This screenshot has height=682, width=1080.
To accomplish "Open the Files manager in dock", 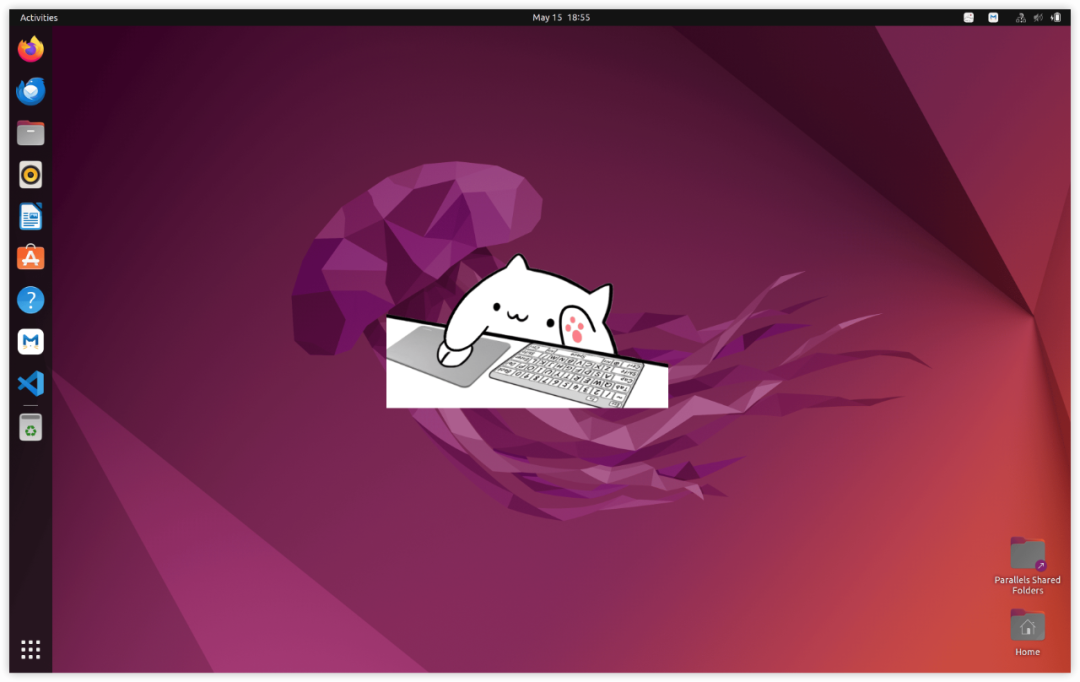I will (30, 133).
